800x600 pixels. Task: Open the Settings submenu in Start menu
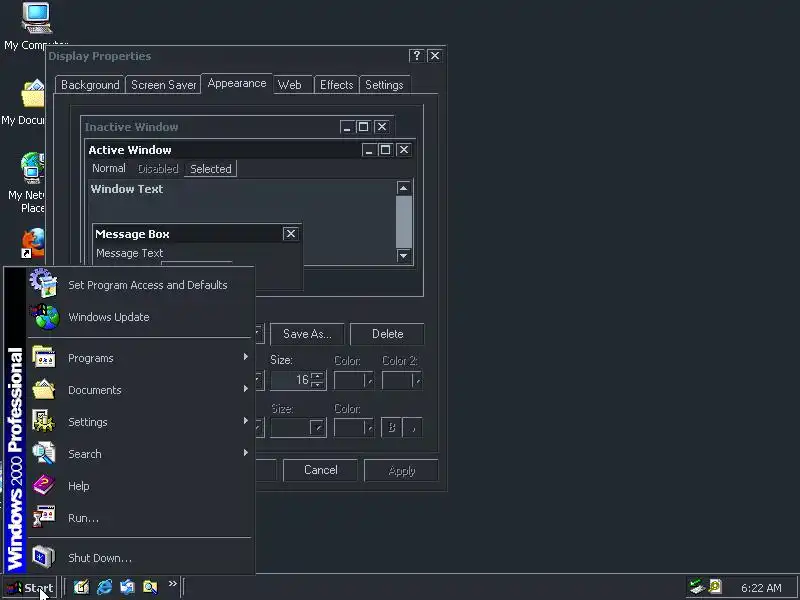[x=140, y=422]
